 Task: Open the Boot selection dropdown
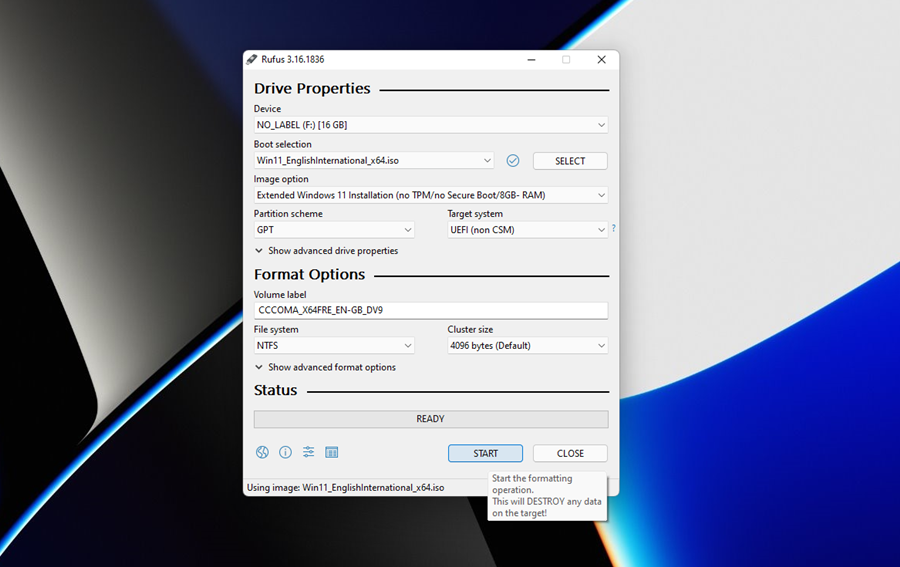374,161
